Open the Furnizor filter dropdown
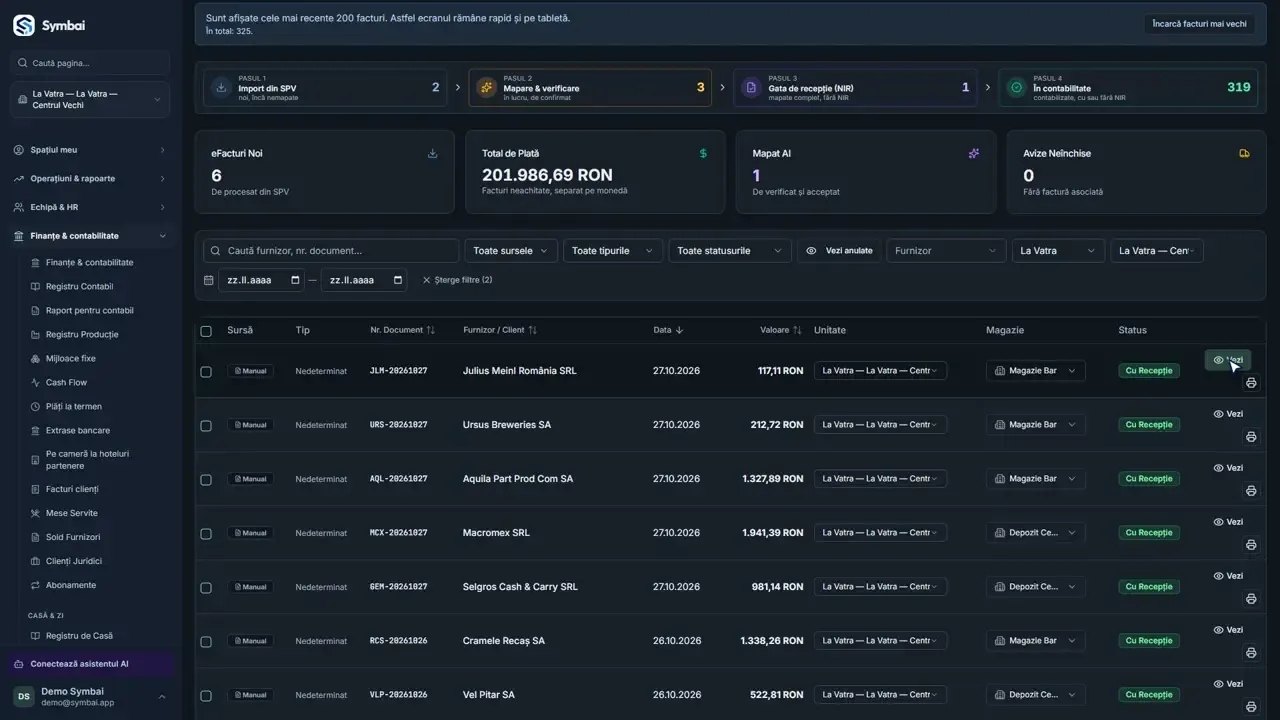 click(x=946, y=251)
